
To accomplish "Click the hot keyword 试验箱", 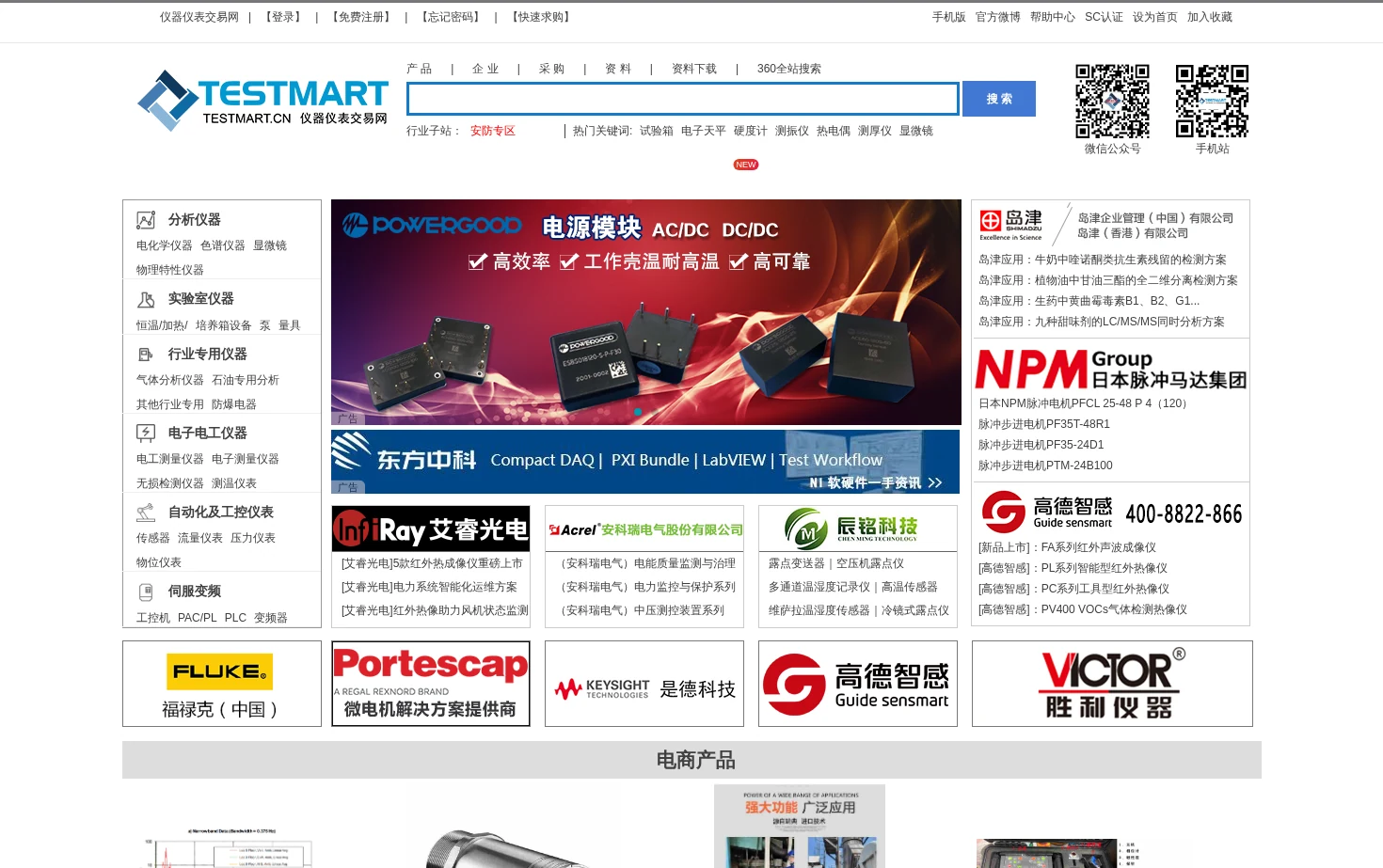I will 657,131.
